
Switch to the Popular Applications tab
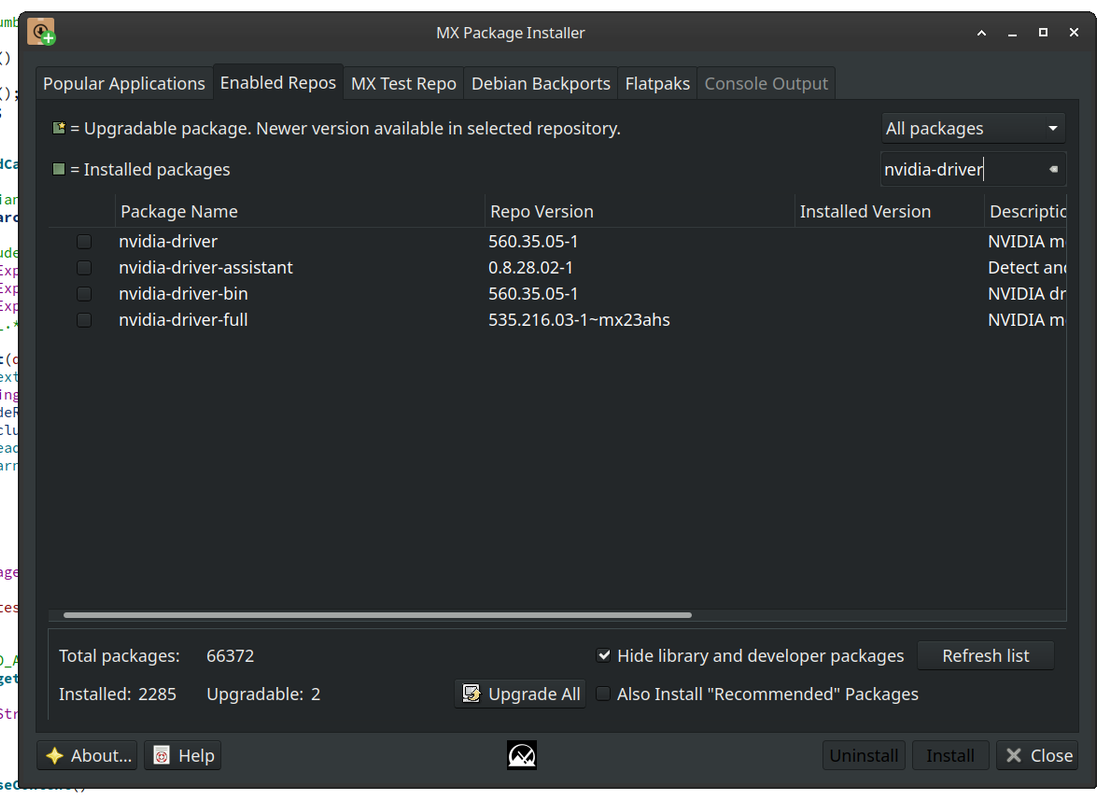click(124, 84)
